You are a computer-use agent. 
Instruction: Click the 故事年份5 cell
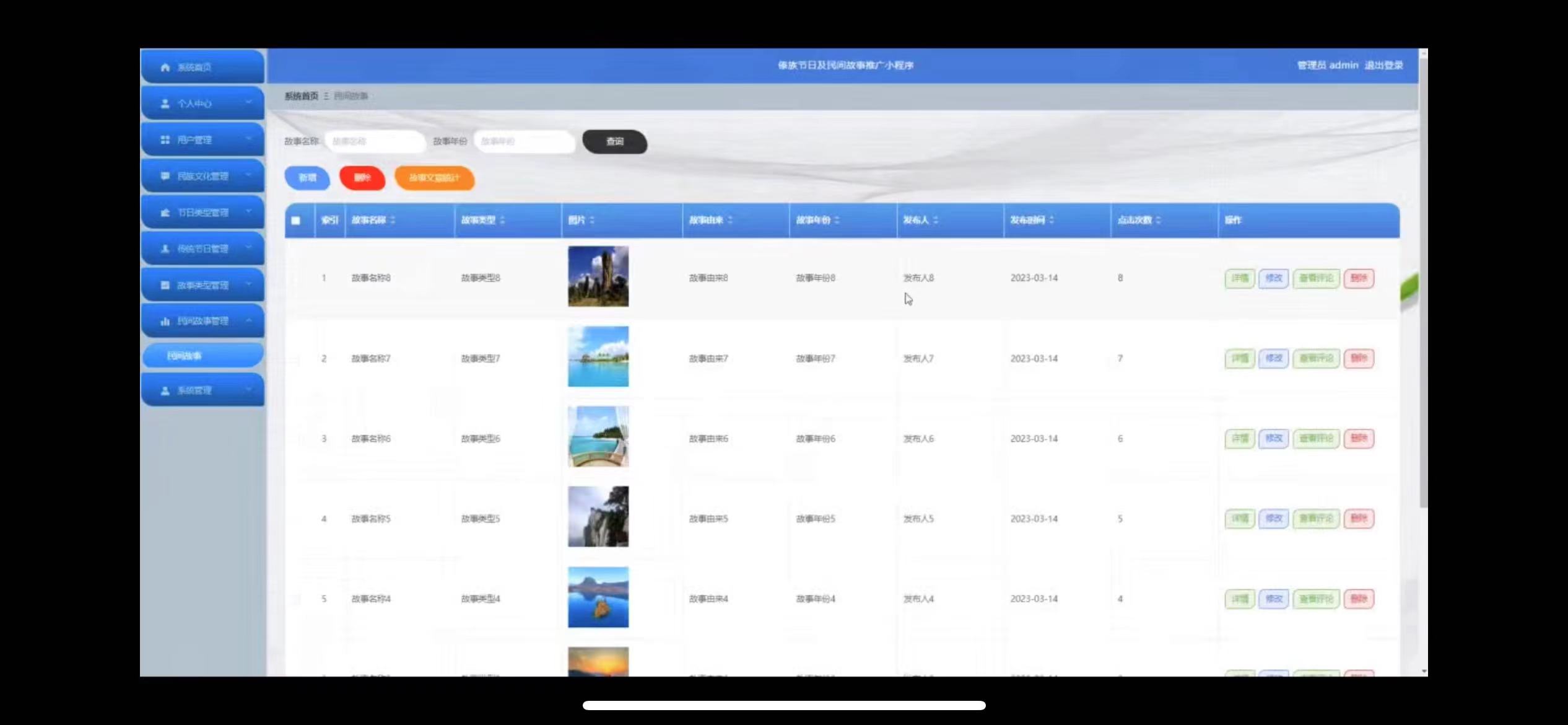coord(816,519)
